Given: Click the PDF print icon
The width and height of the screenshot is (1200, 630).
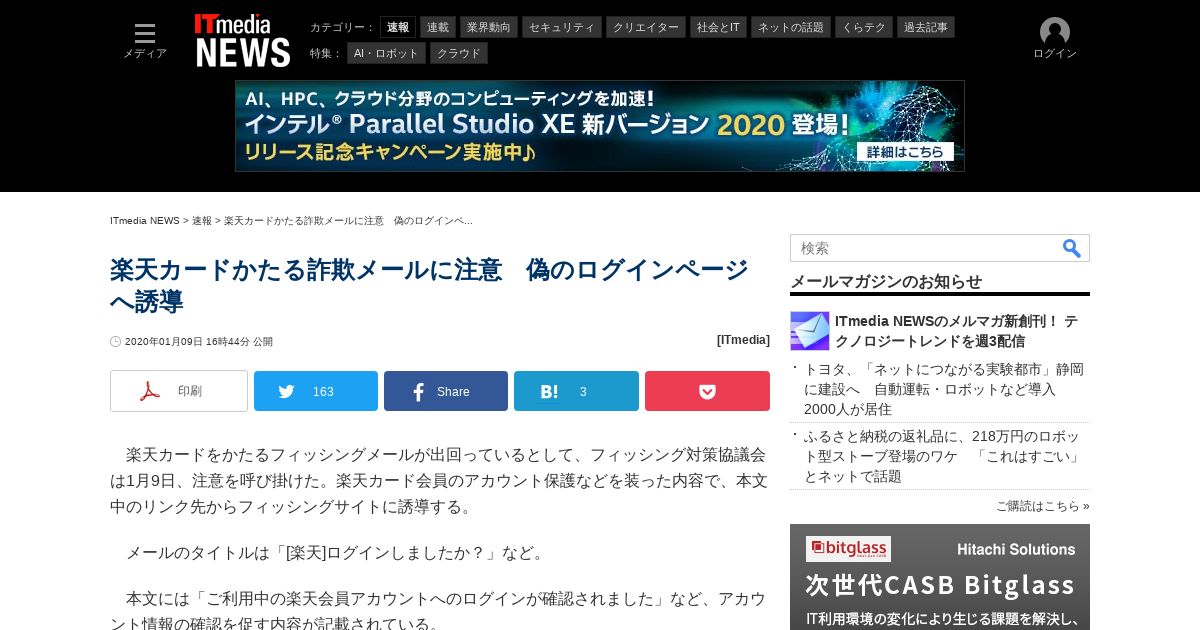Looking at the screenshot, I should (x=150, y=391).
